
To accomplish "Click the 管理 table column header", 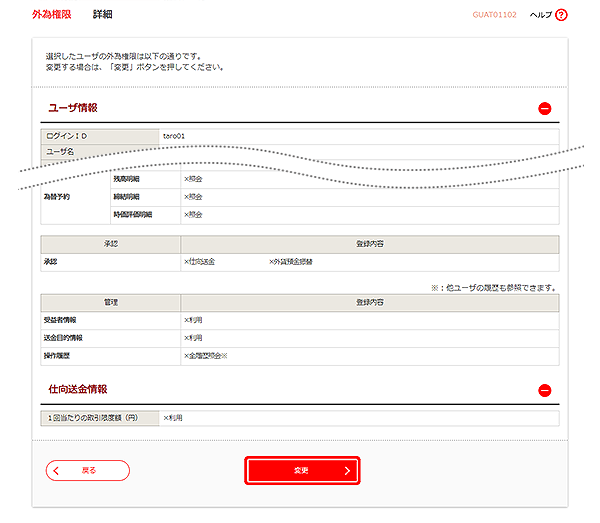I will (111, 303).
